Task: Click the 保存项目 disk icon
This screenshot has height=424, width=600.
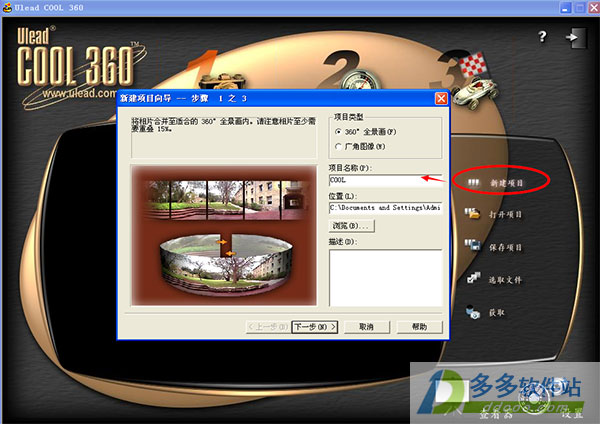Action: point(473,245)
